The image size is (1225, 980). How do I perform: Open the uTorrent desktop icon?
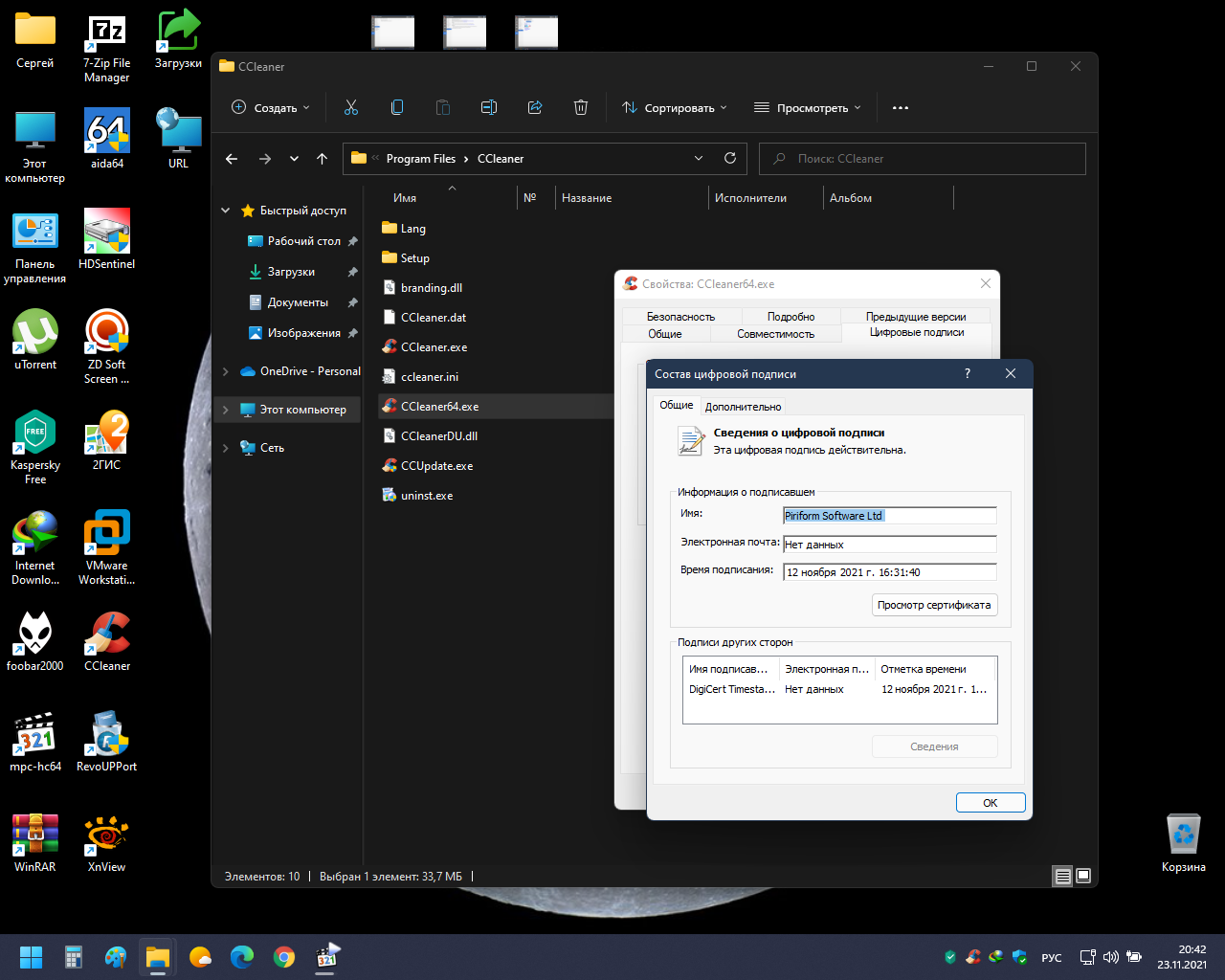[35, 340]
